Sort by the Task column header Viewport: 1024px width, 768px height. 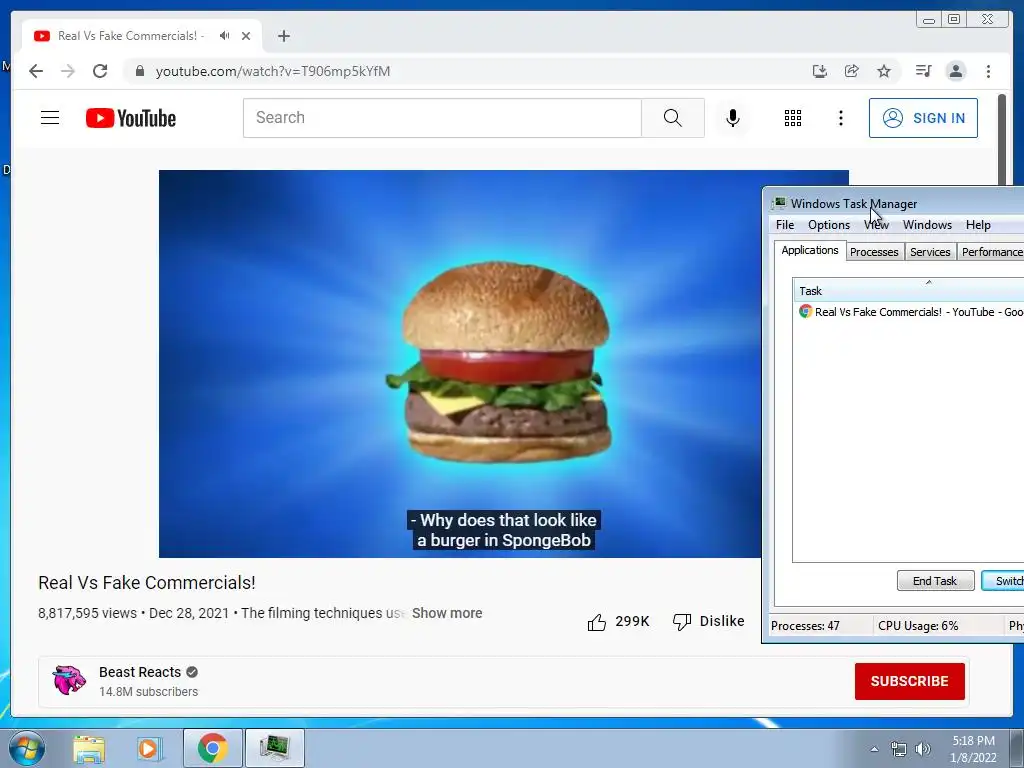[x=908, y=291]
